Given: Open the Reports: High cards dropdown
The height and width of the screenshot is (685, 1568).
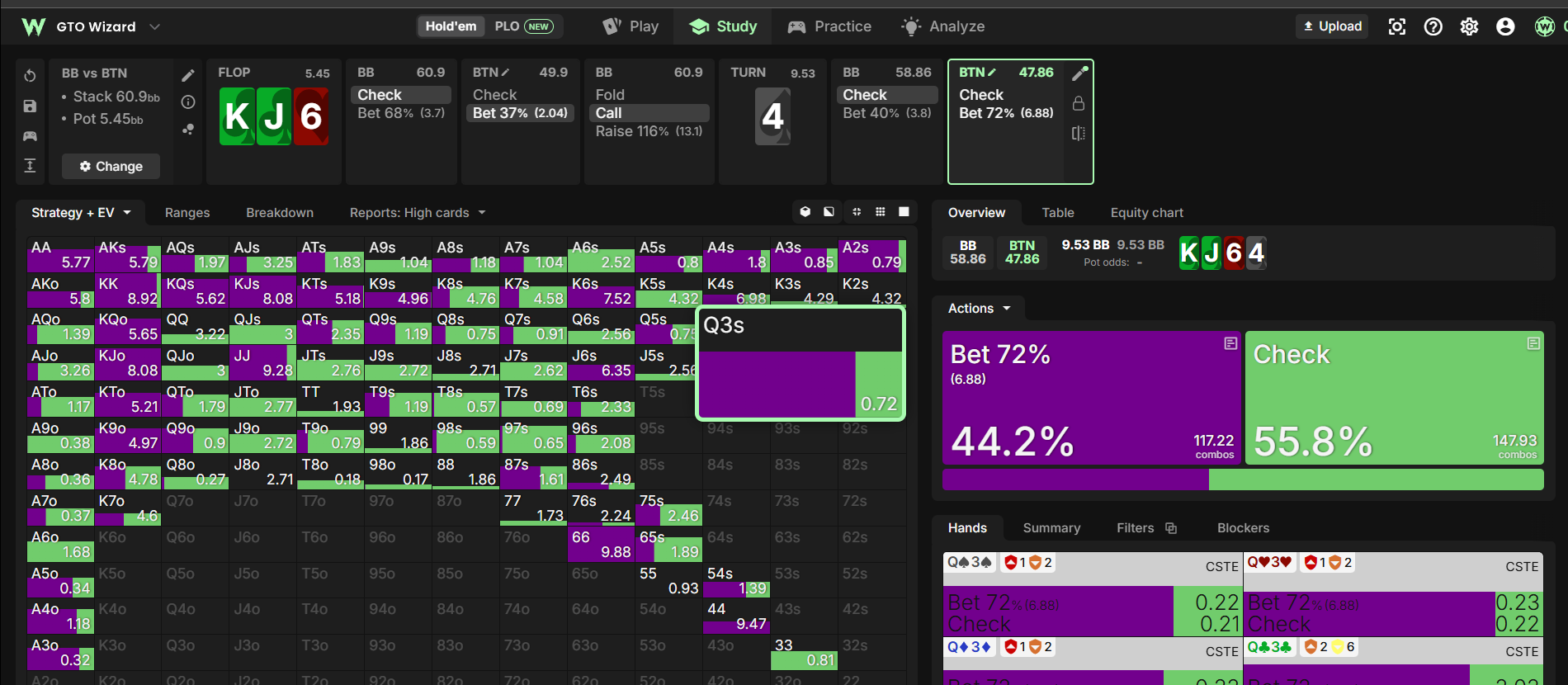Looking at the screenshot, I should click(418, 213).
